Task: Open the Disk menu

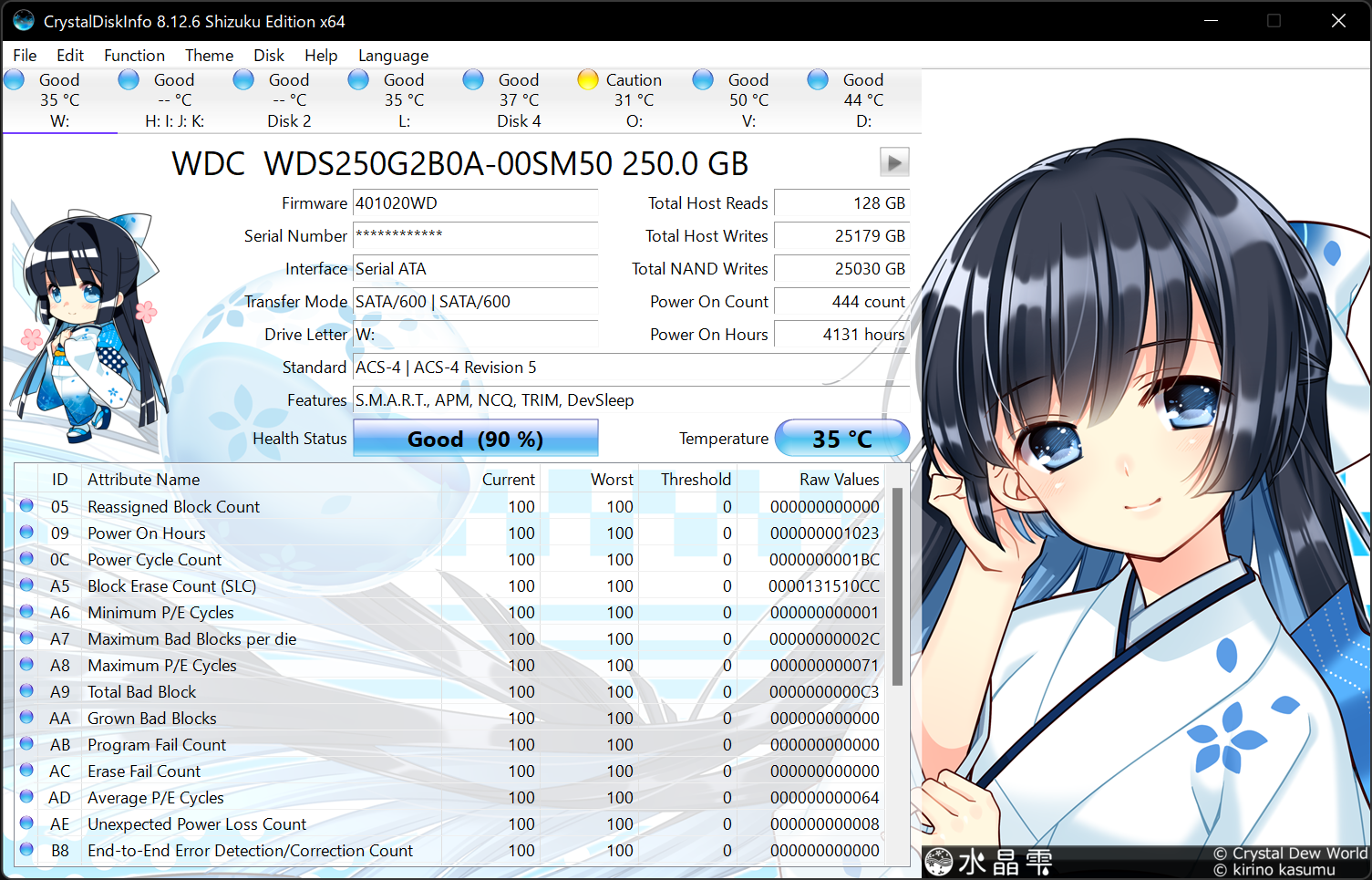Action: 269,56
